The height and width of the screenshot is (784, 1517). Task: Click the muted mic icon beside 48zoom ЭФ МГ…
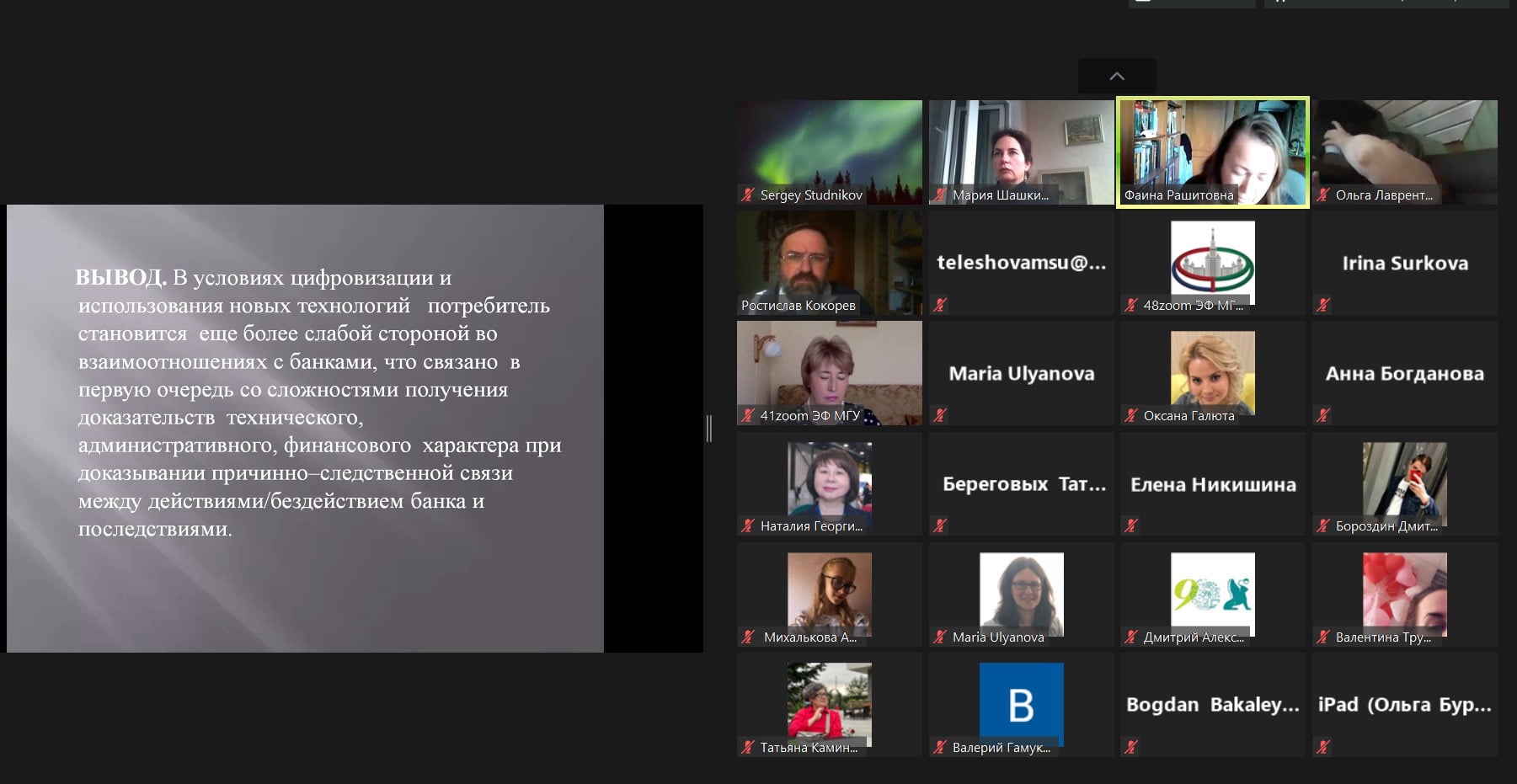coord(1130,305)
